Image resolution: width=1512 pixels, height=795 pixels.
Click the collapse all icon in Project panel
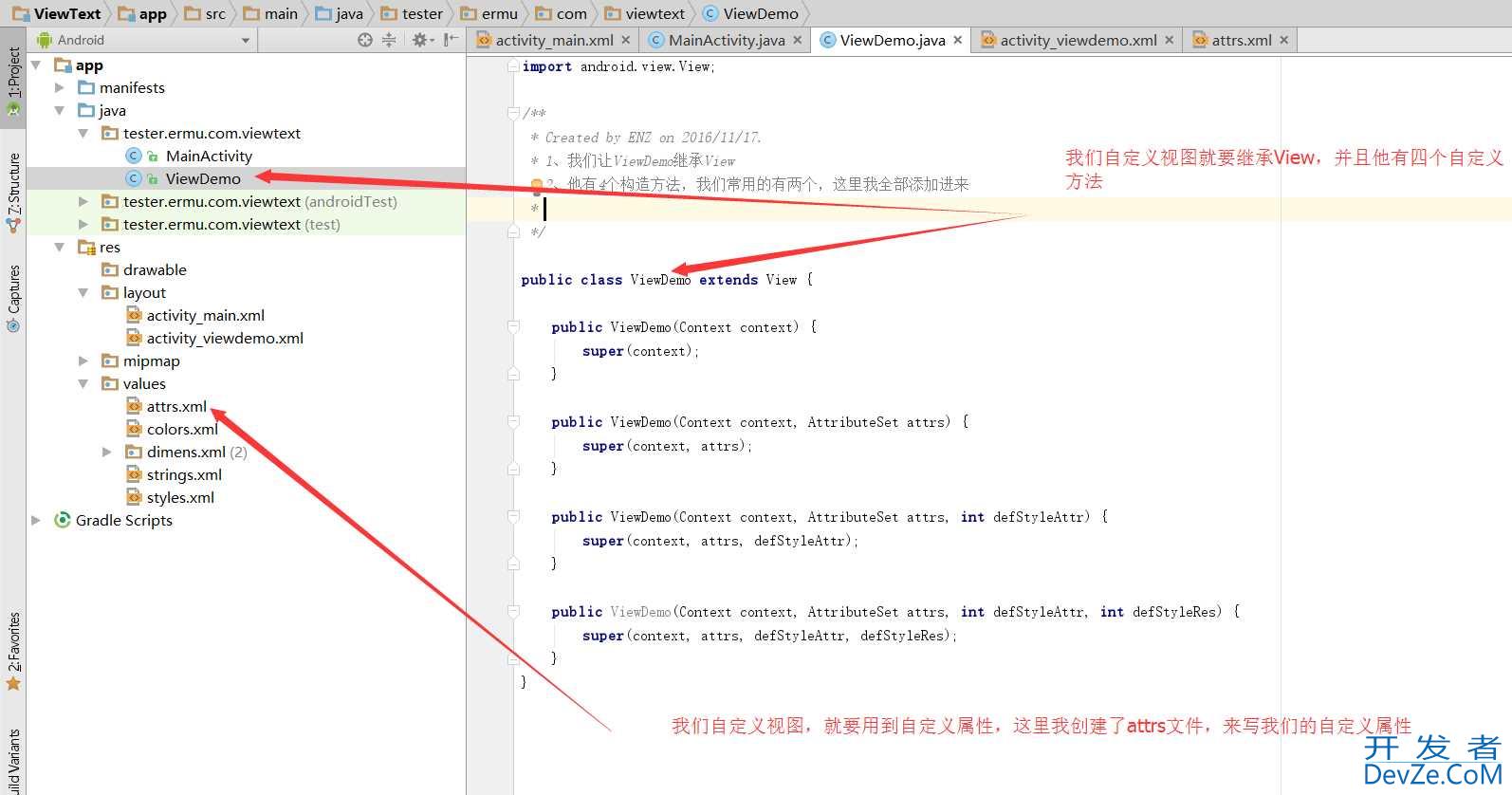389,40
